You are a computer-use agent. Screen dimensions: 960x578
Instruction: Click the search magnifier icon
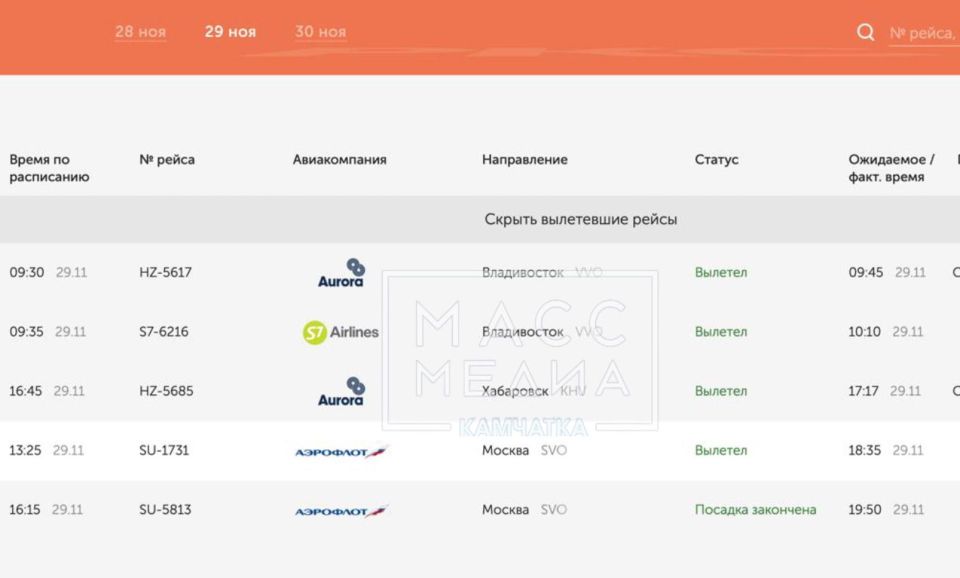(x=864, y=32)
